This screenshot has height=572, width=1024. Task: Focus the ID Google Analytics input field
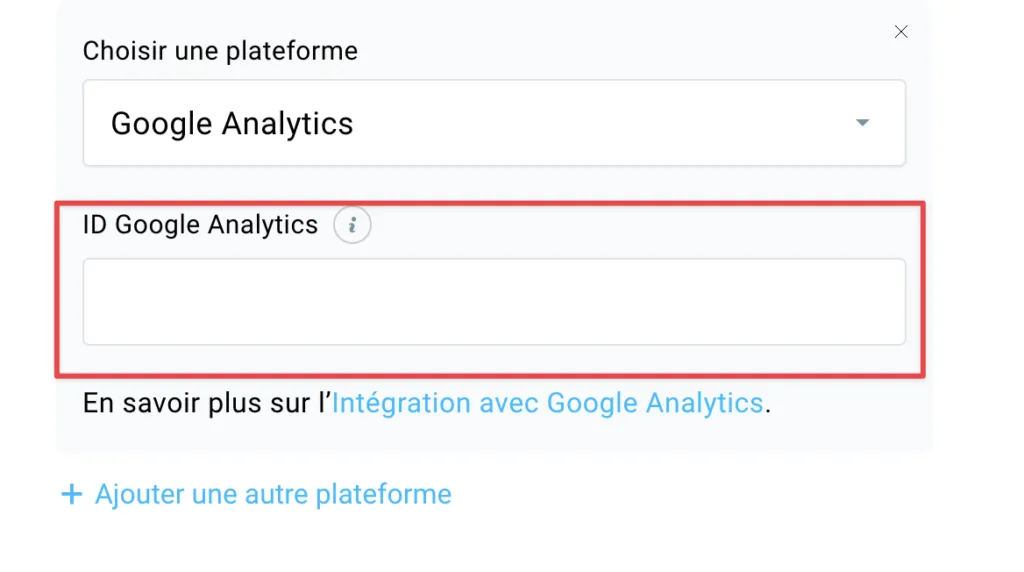coord(494,302)
